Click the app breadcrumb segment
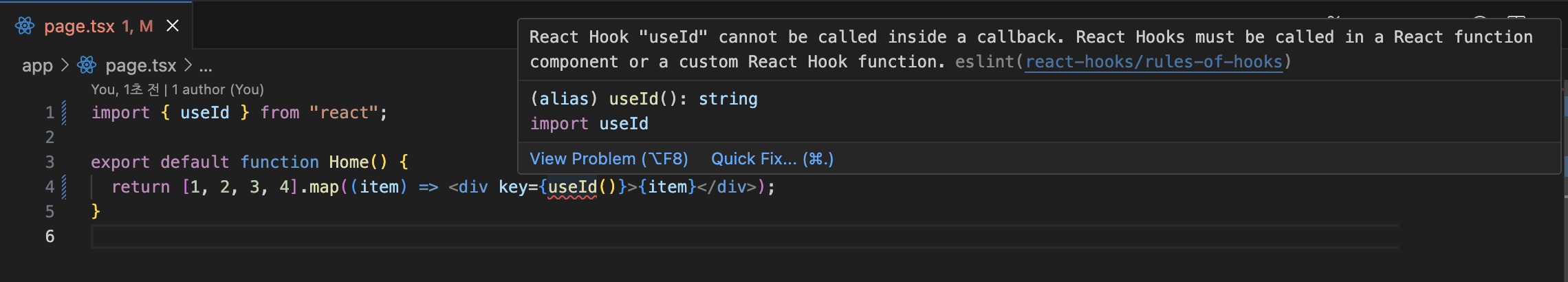Image resolution: width=1568 pixels, height=282 pixels. [37, 65]
